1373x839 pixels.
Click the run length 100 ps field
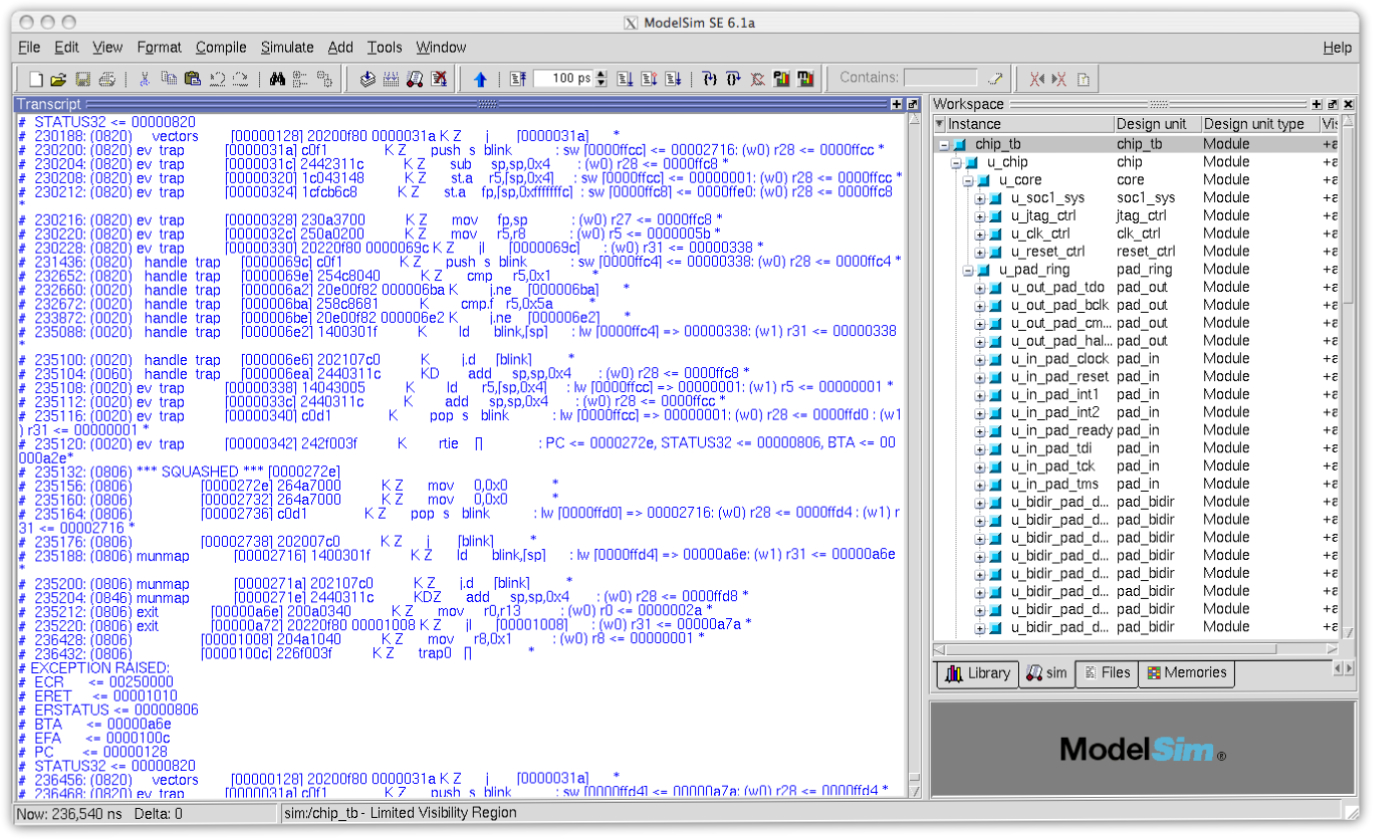pos(563,79)
